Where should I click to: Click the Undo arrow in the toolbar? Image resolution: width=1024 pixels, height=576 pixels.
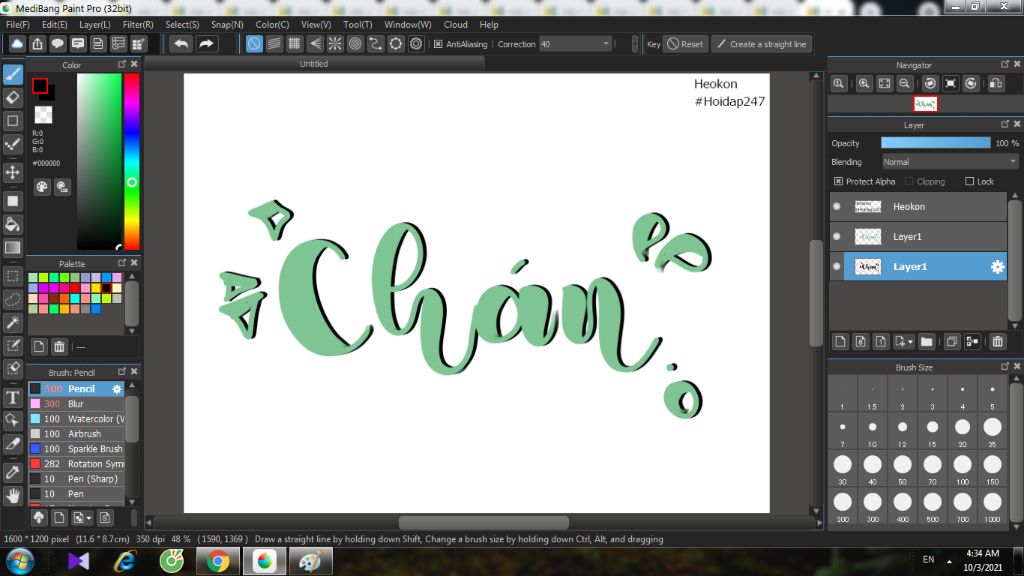(x=182, y=44)
